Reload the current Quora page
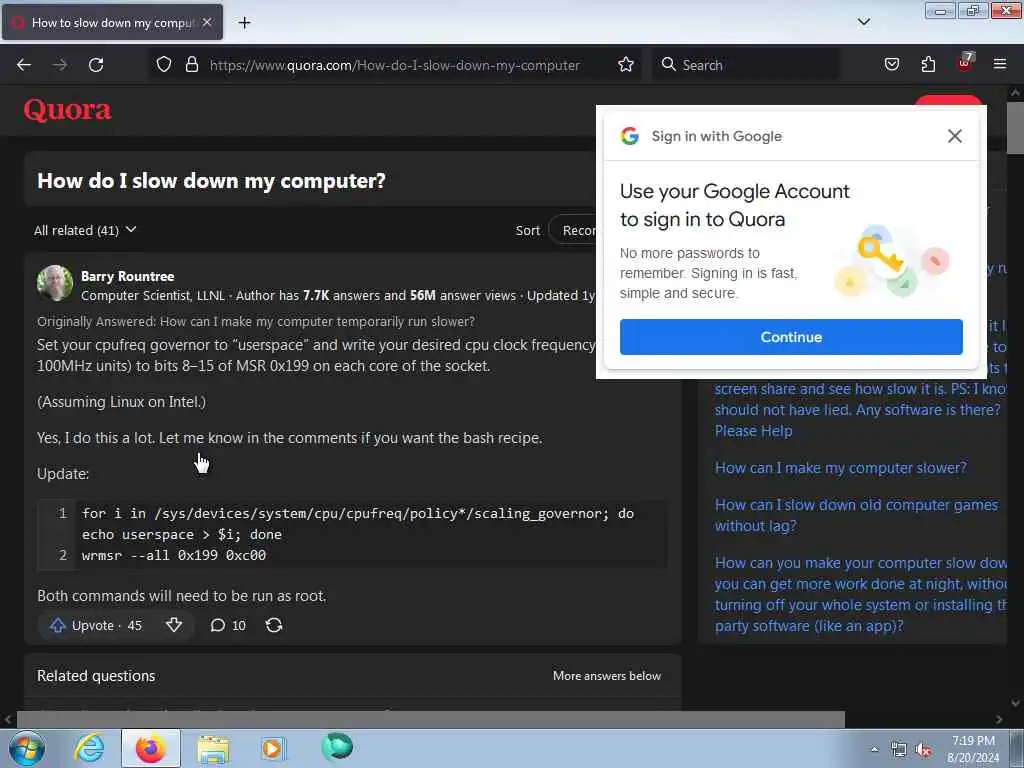Image resolution: width=1024 pixels, height=768 pixels. 96,65
